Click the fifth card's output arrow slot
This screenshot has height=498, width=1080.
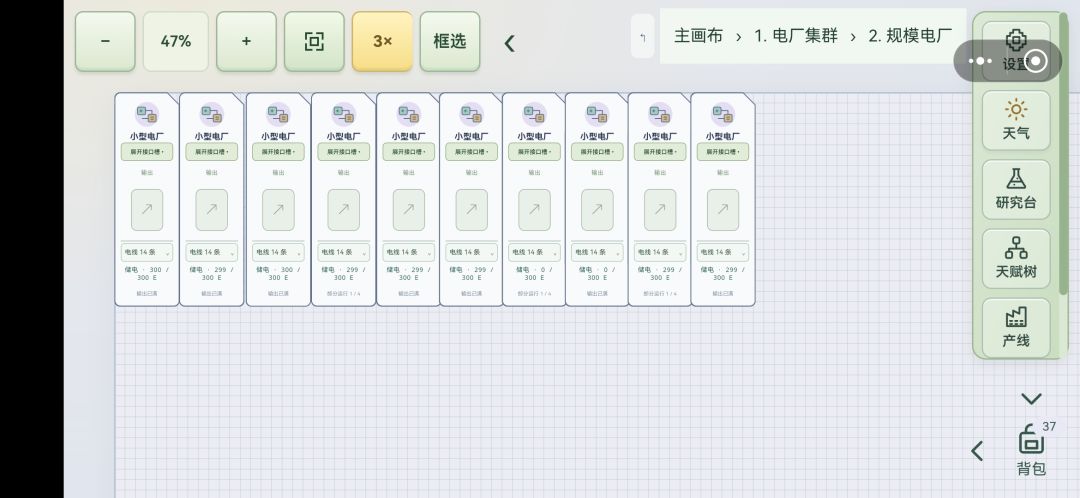pyautogui.click(x=408, y=210)
